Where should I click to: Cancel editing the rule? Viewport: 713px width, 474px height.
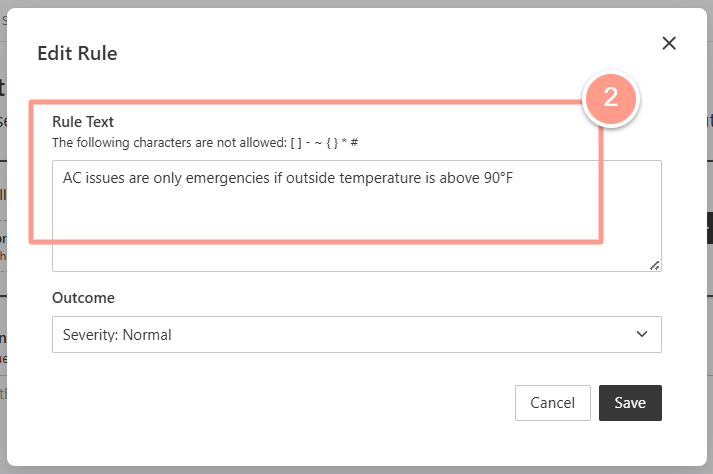pos(552,403)
